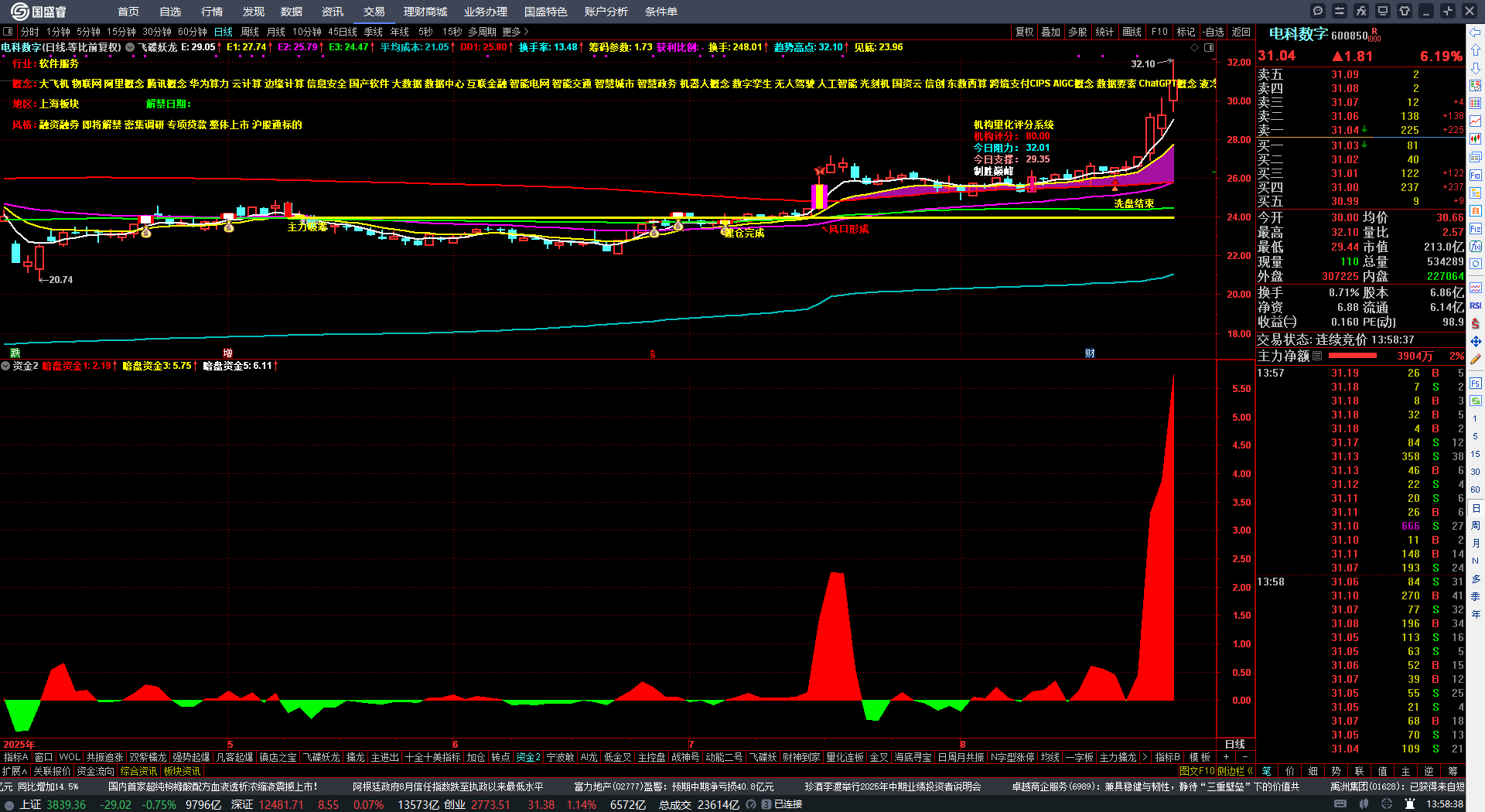Image resolution: width=1485 pixels, height=812 pixels.
Task: Open the 综合资讯 news tab
Action: [x=138, y=771]
